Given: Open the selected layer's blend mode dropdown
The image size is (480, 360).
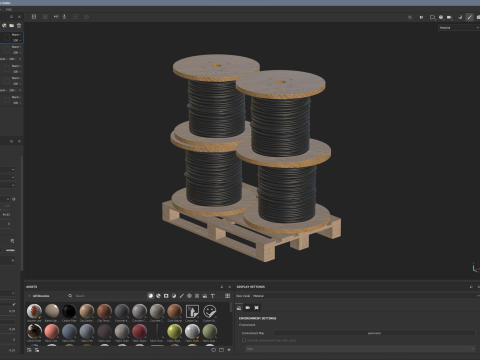Looking at the screenshot, I should (x=16, y=34).
